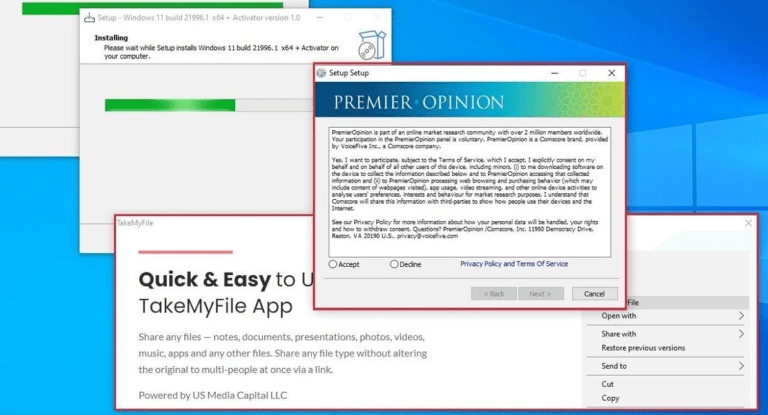The image size is (768, 415).
Task: Click the maximize button of Setup Setup
Action: (583, 73)
